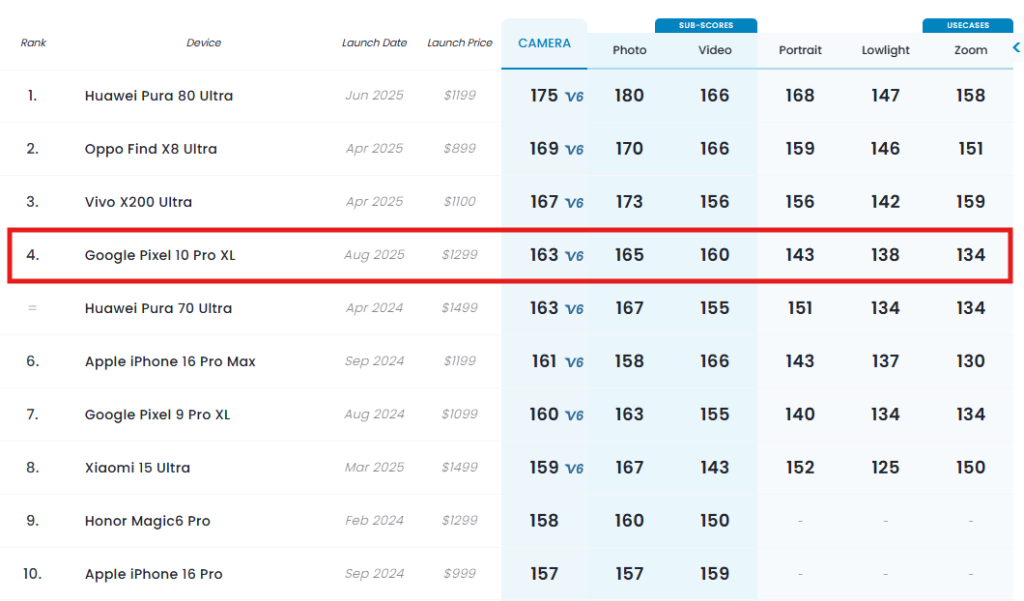The image size is (1024, 601).
Task: Open the Apple iPhone 16 Pro Max link
Action: click(170, 361)
